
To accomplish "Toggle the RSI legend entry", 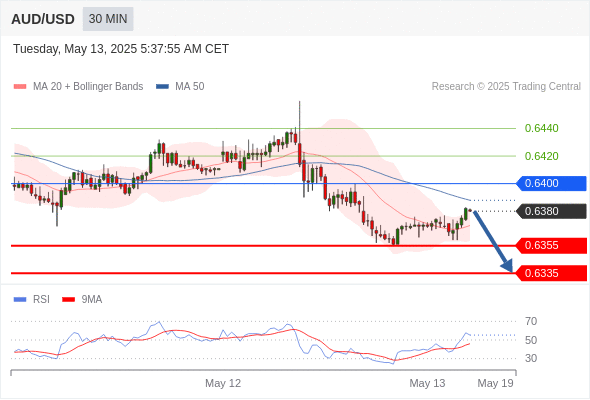I will click(32, 300).
